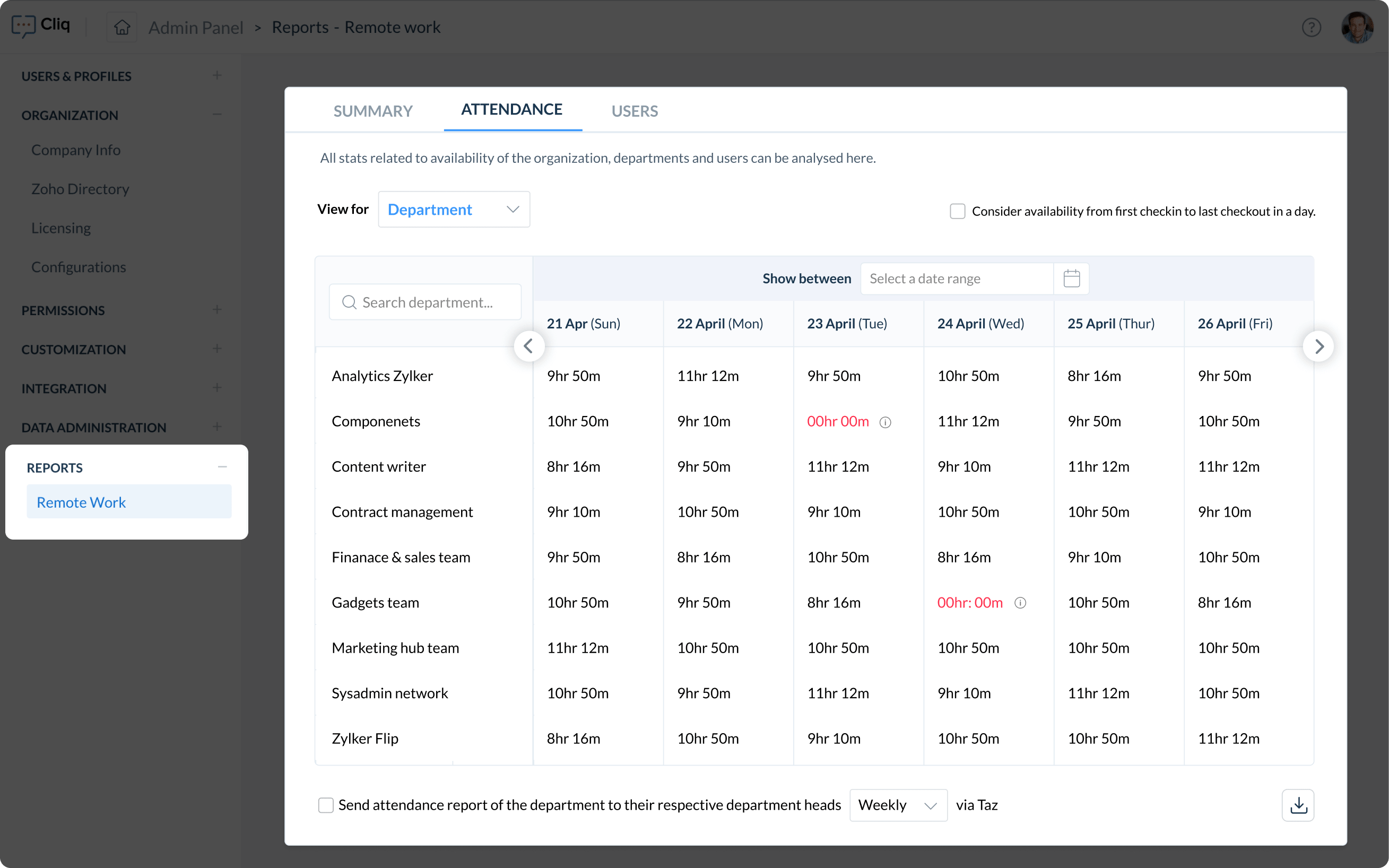Expand Data Administration section
1389x868 pixels.
(217, 427)
